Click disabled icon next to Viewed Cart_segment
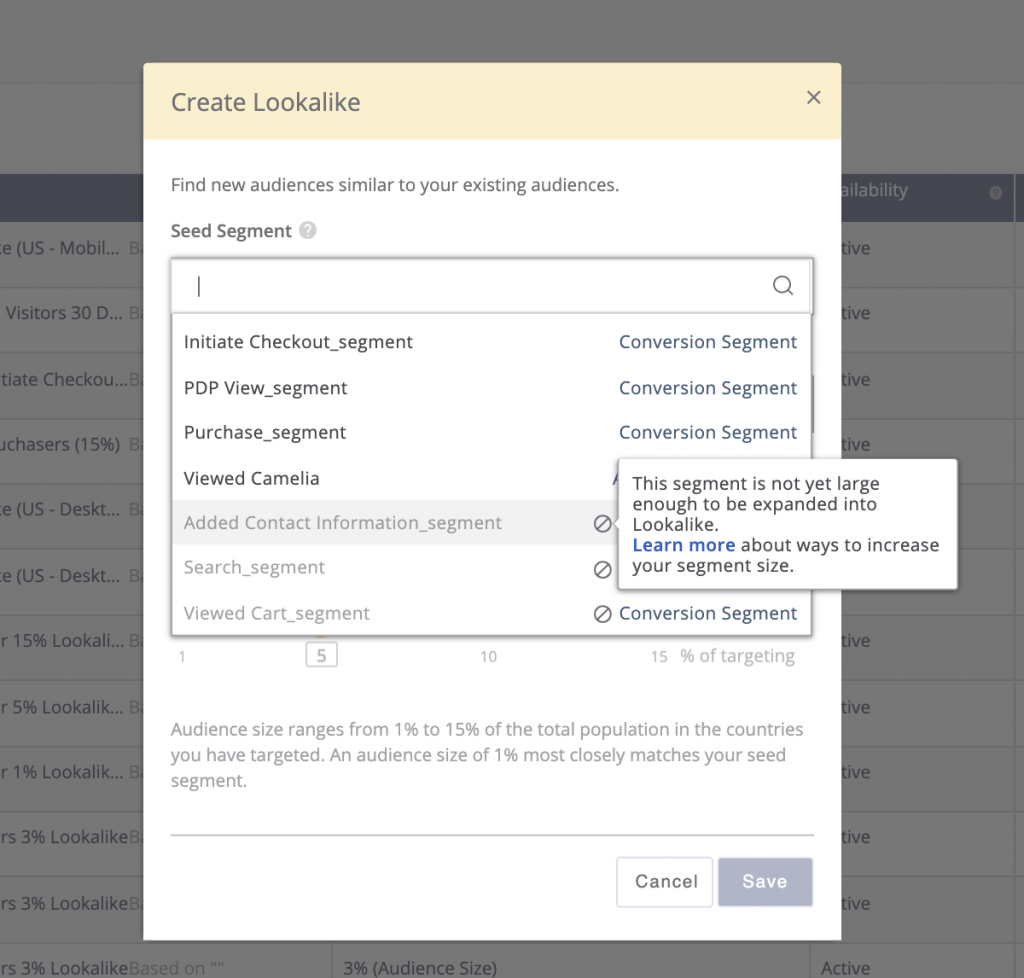 pos(602,614)
